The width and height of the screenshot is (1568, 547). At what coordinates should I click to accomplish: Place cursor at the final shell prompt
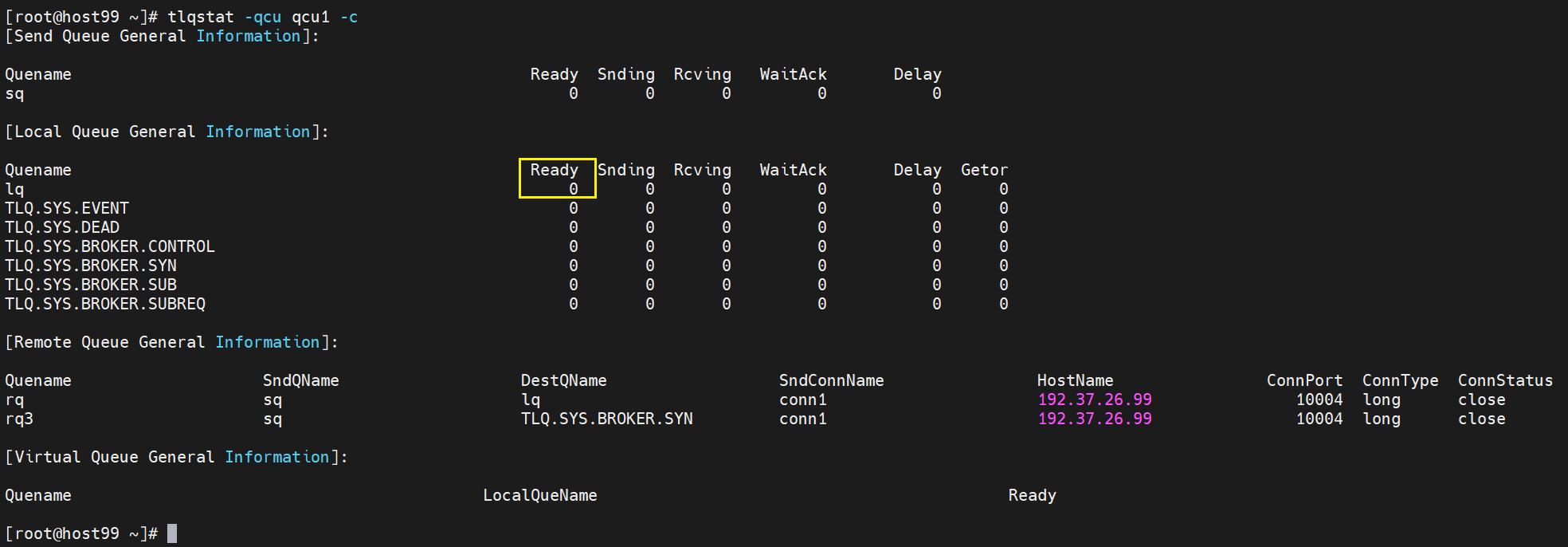pos(172,533)
